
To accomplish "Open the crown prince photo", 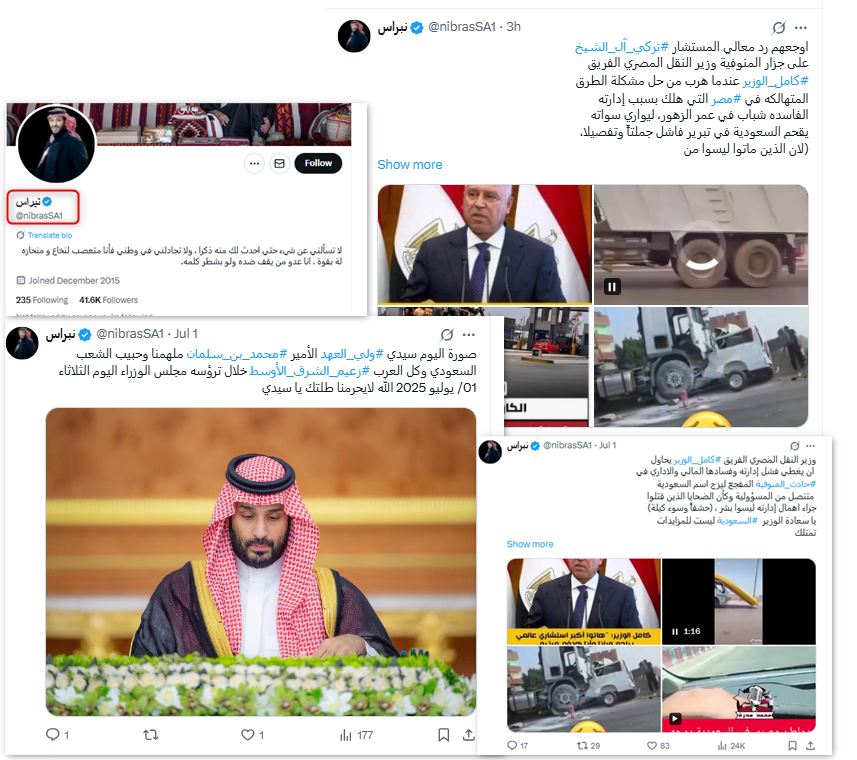I will (261, 562).
